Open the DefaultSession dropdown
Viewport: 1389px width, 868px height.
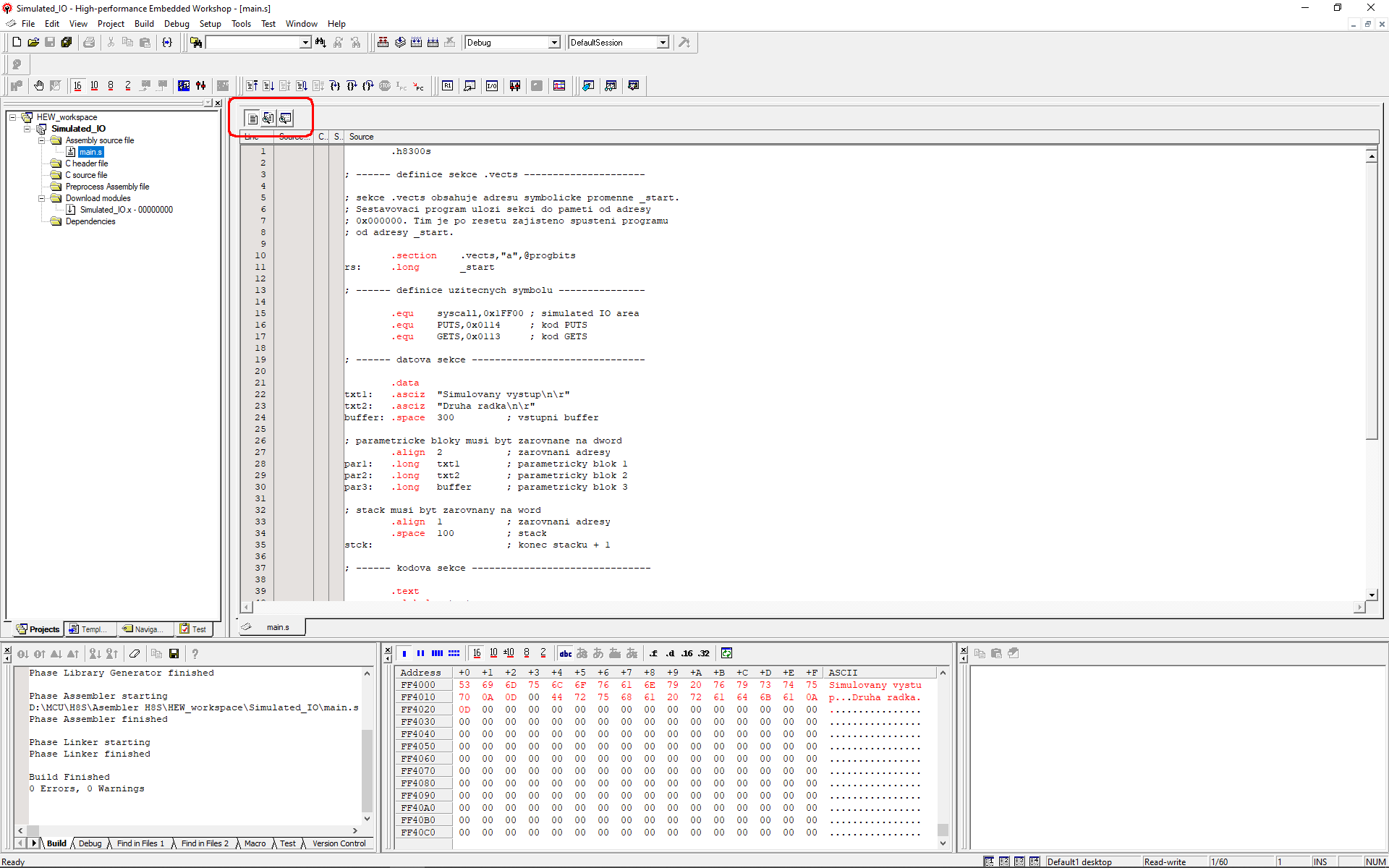[662, 43]
